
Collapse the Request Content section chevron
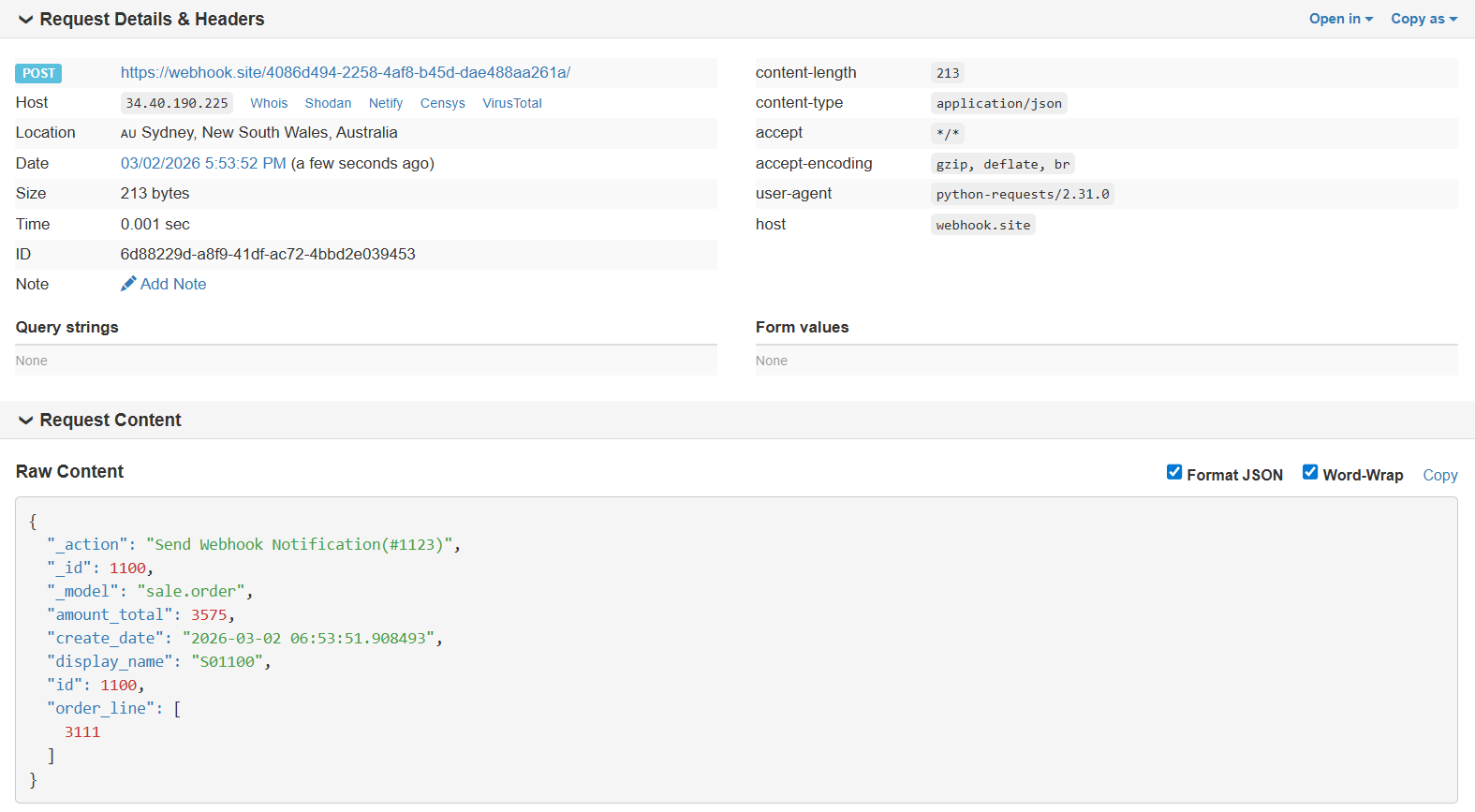[x=25, y=421]
